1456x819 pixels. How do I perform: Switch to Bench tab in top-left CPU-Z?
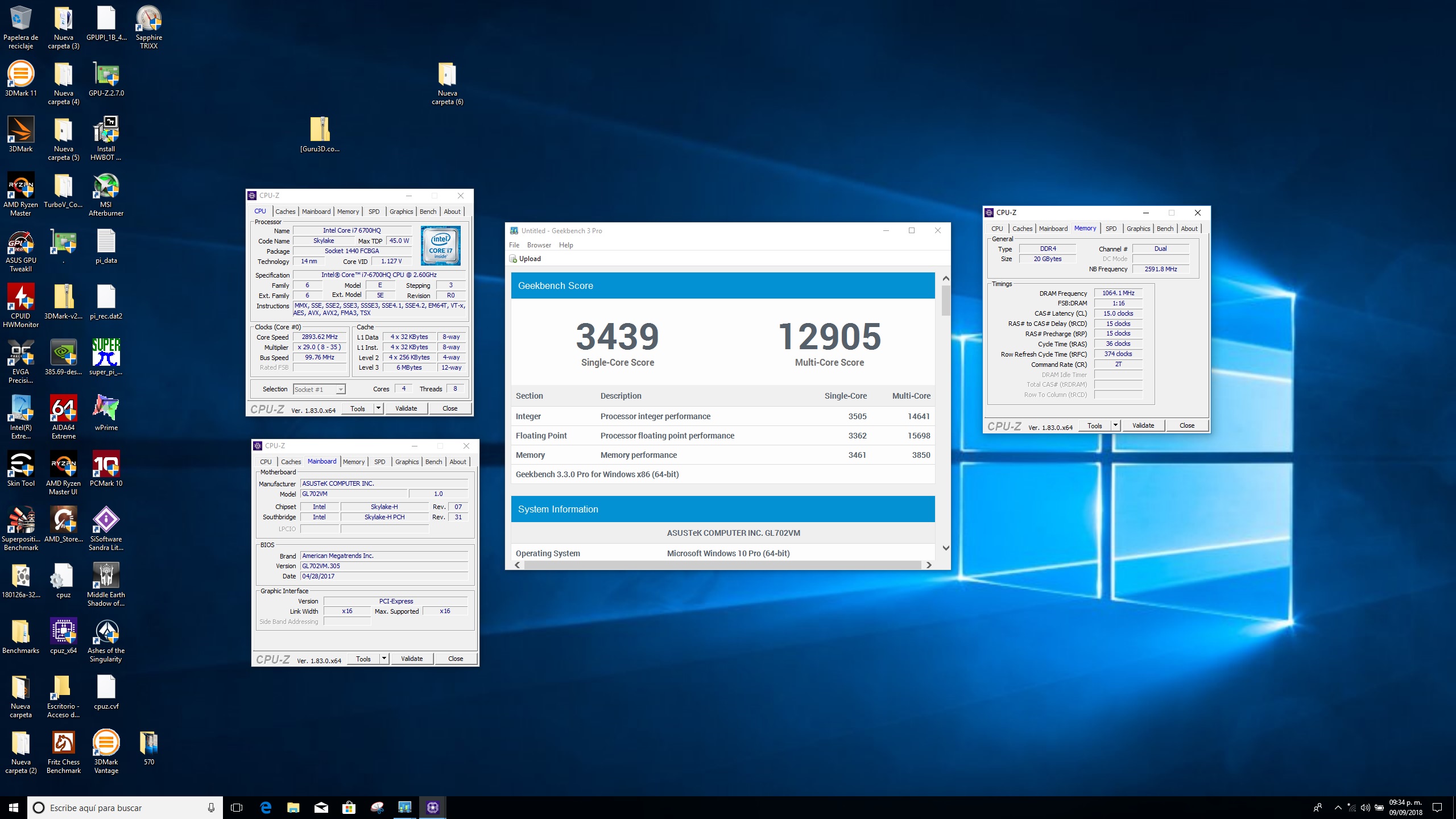(x=428, y=212)
